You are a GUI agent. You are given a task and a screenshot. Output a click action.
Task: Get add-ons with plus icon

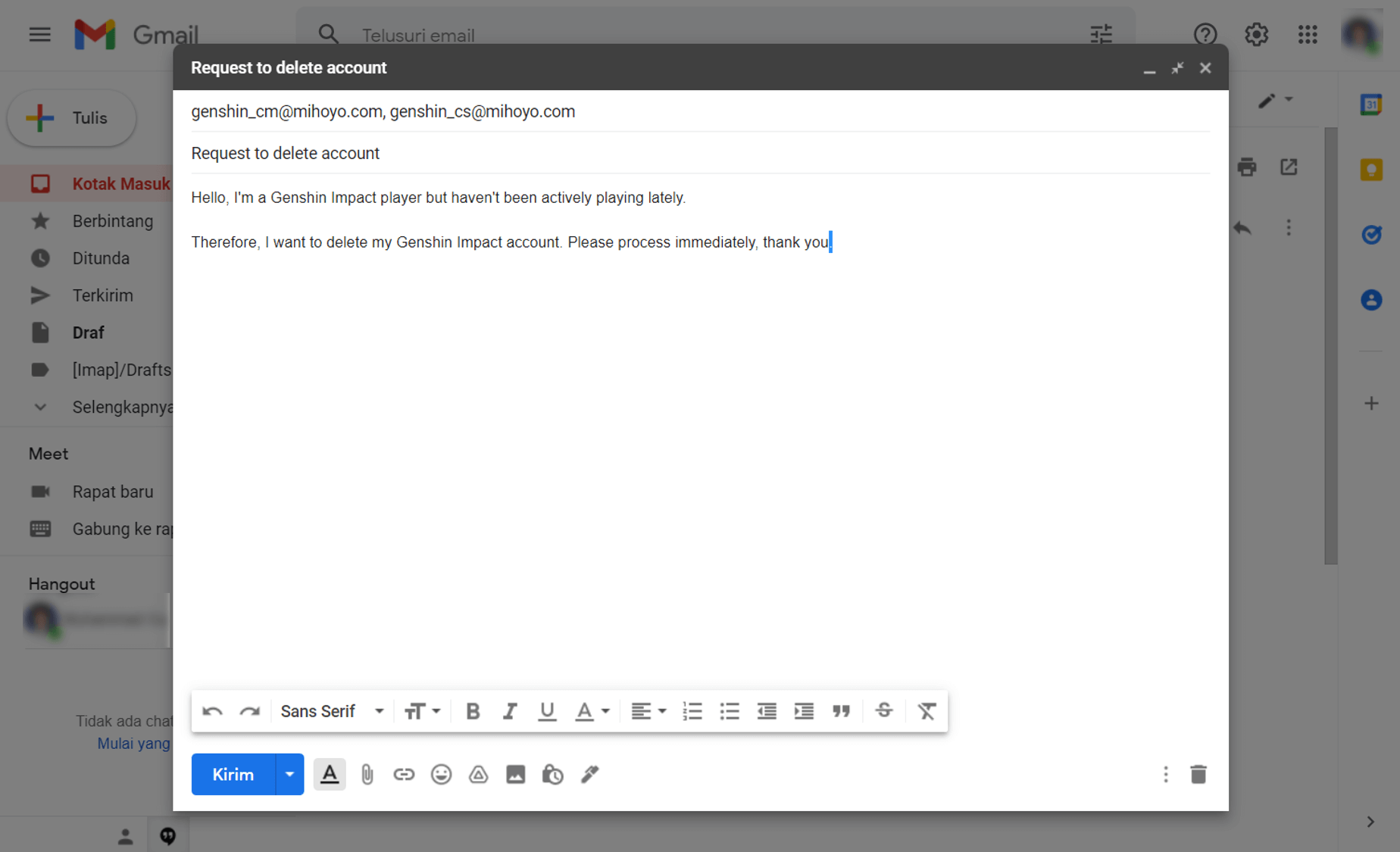pos(1371,403)
